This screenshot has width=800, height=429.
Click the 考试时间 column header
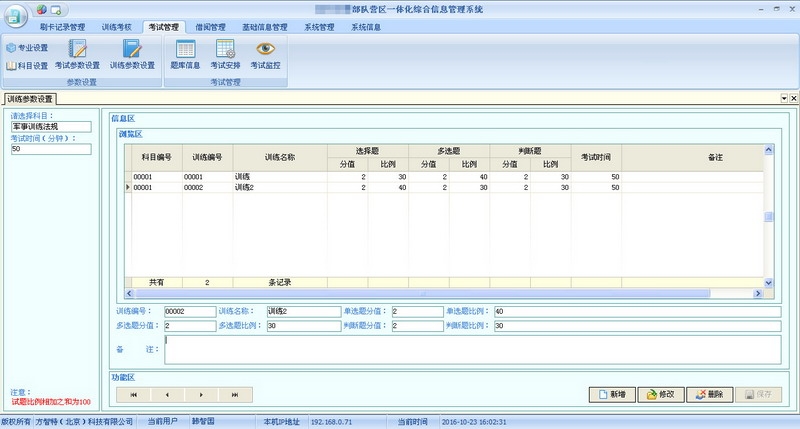pos(596,158)
